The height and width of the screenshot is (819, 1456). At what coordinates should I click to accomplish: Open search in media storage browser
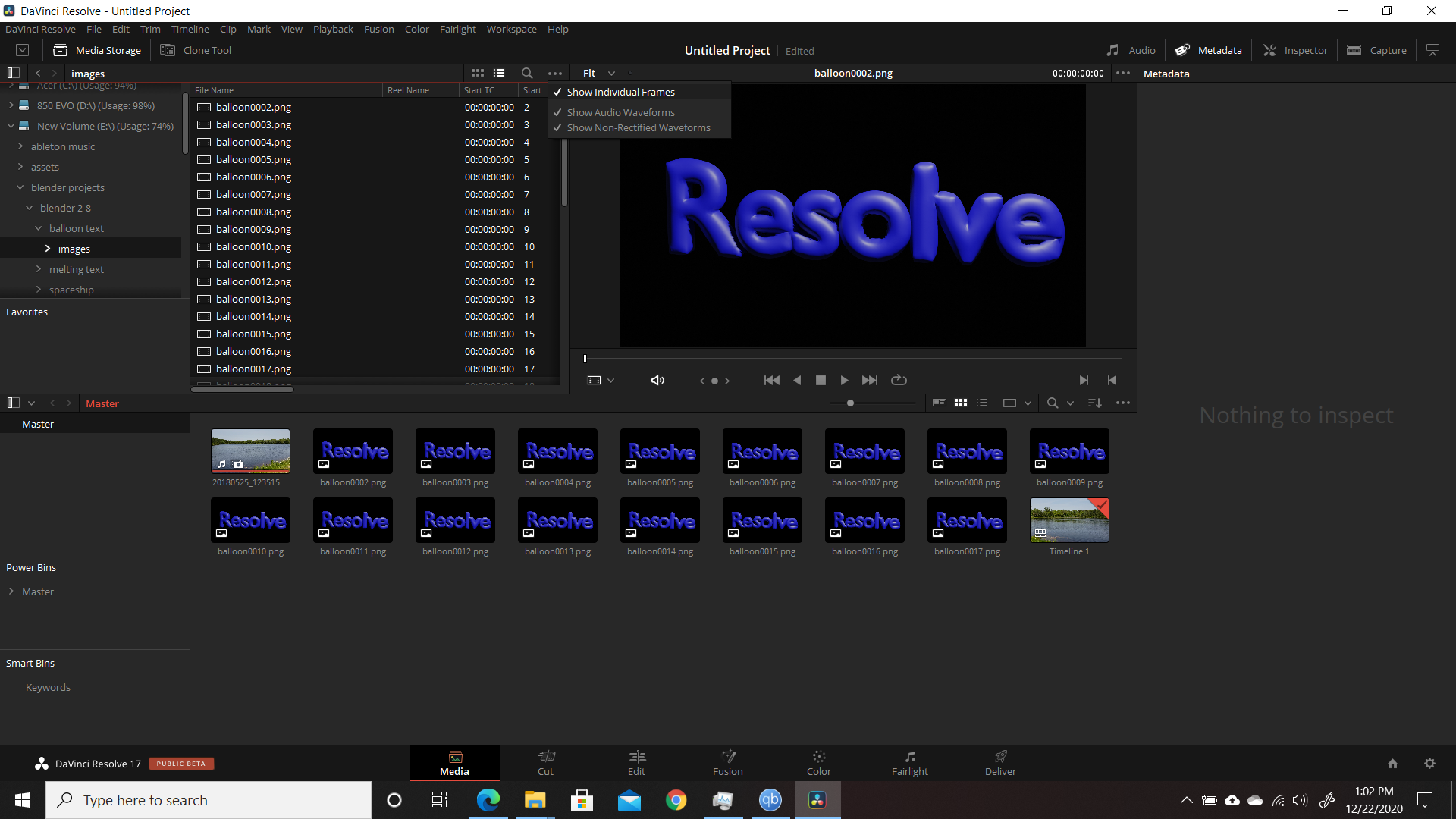[x=527, y=73]
